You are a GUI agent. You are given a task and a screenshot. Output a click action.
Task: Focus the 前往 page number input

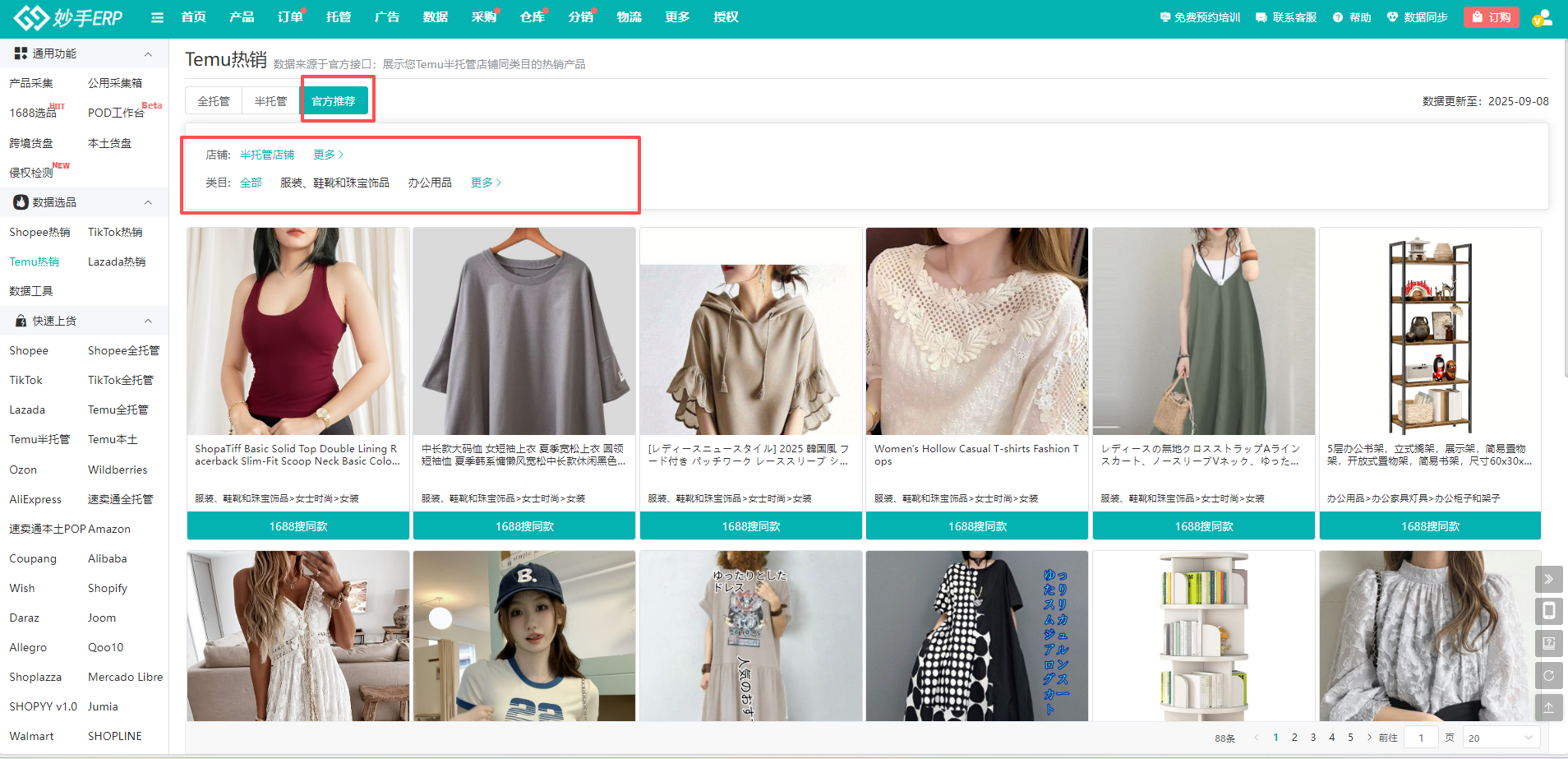[1421, 738]
